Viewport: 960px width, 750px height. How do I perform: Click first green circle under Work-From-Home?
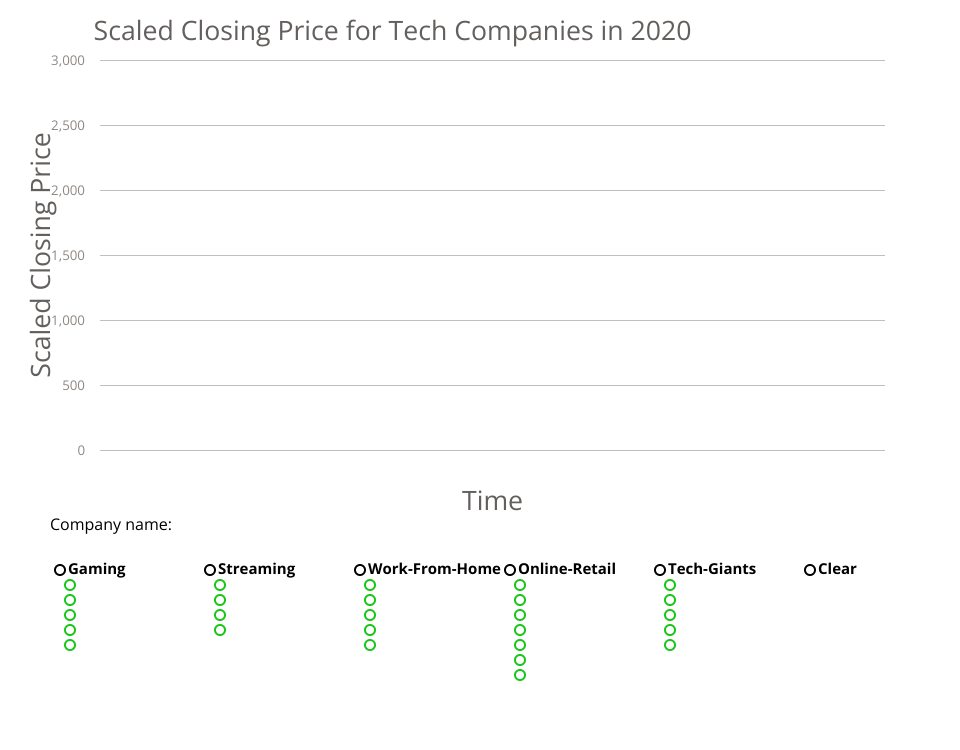(370, 585)
